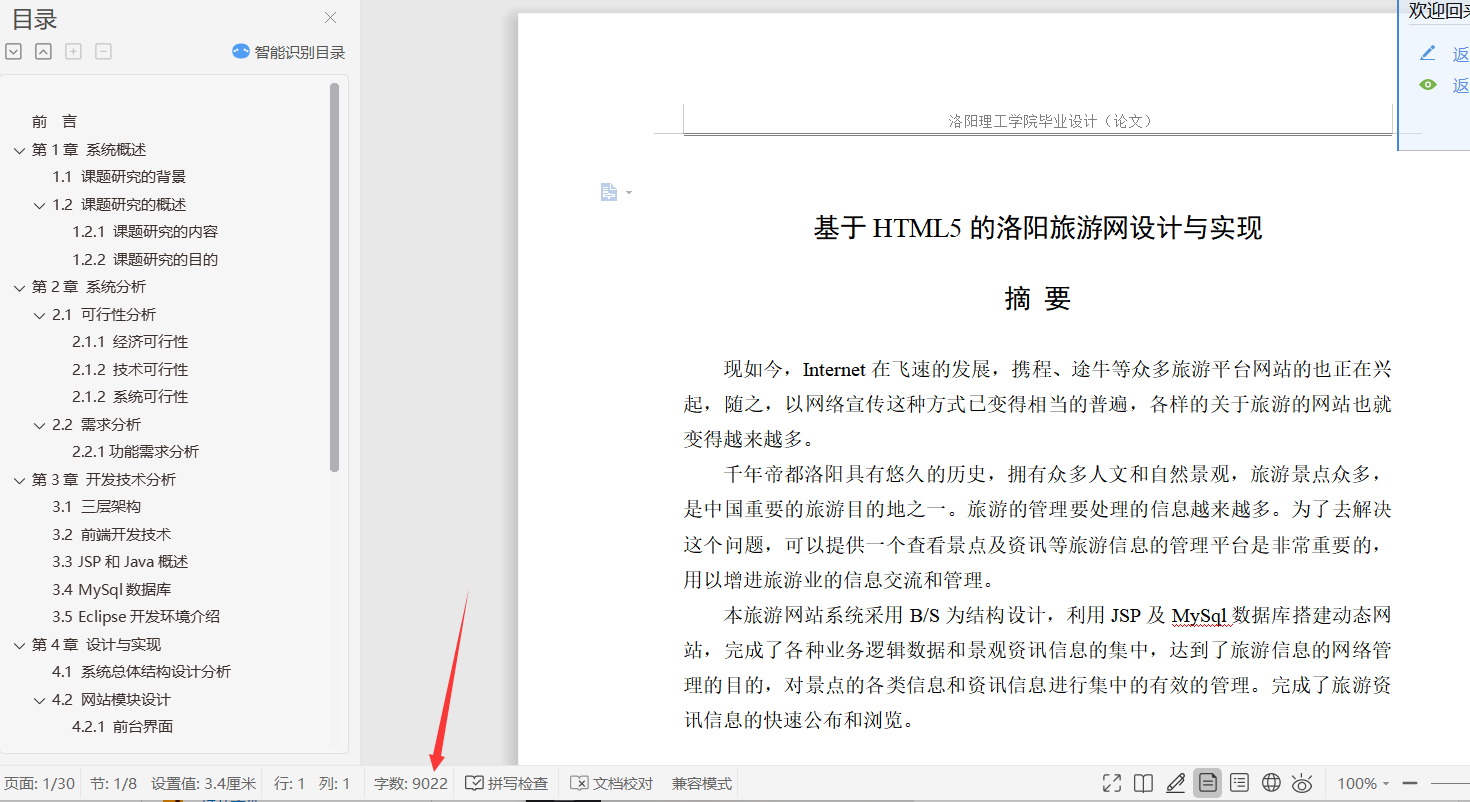Select web layout globe icon

point(1271,783)
